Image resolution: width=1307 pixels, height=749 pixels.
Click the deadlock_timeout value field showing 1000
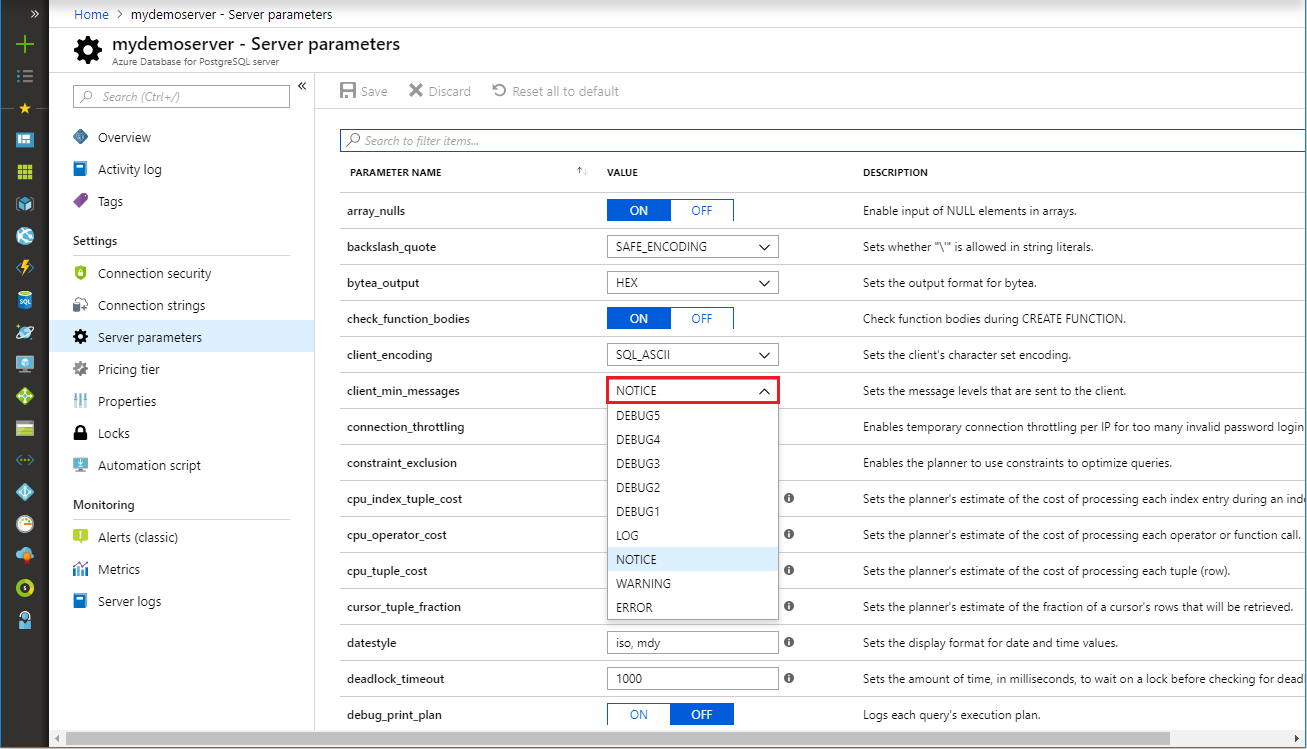[x=693, y=678]
